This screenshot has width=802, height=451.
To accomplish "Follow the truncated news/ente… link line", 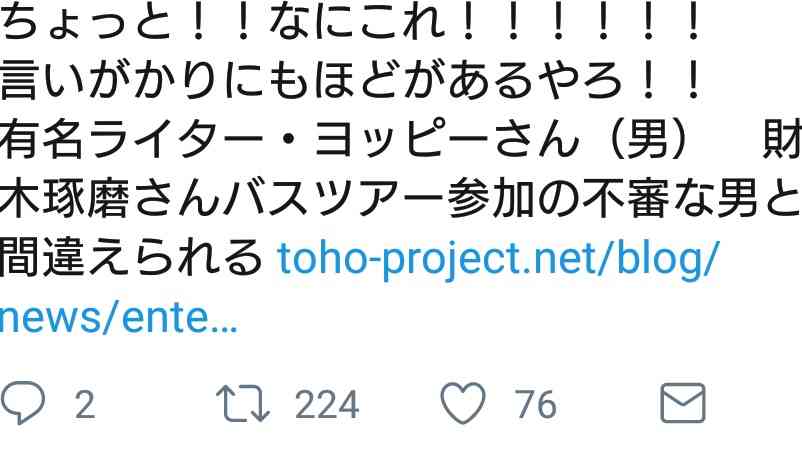I will pos(119,318).
